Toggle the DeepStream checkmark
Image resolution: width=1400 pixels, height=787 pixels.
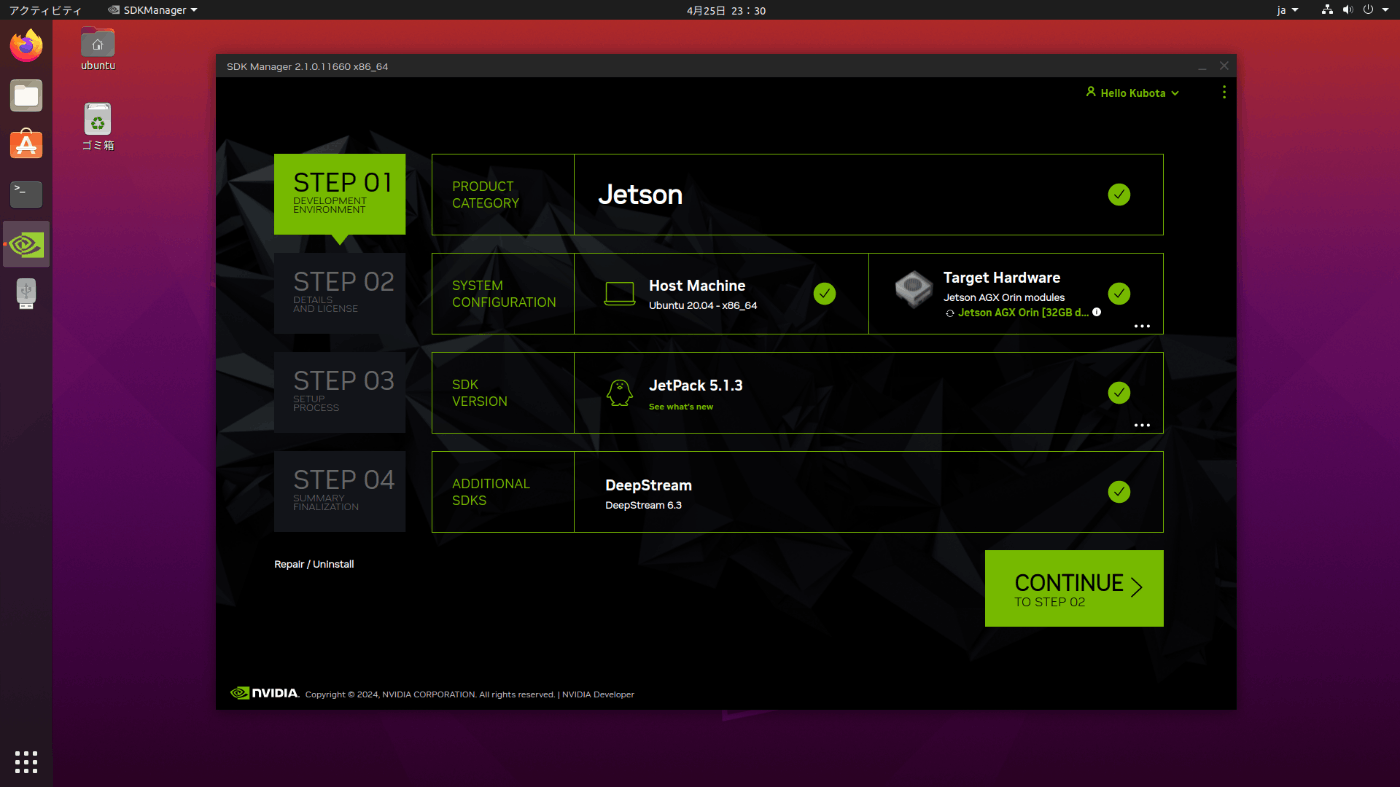1119,492
